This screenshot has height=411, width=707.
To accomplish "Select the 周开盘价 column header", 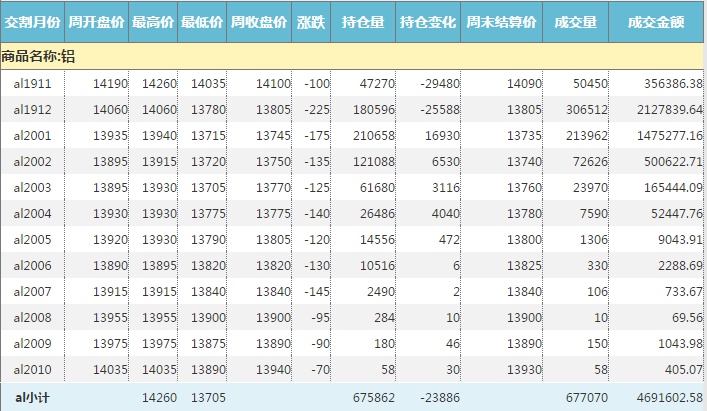I will 97,21.
